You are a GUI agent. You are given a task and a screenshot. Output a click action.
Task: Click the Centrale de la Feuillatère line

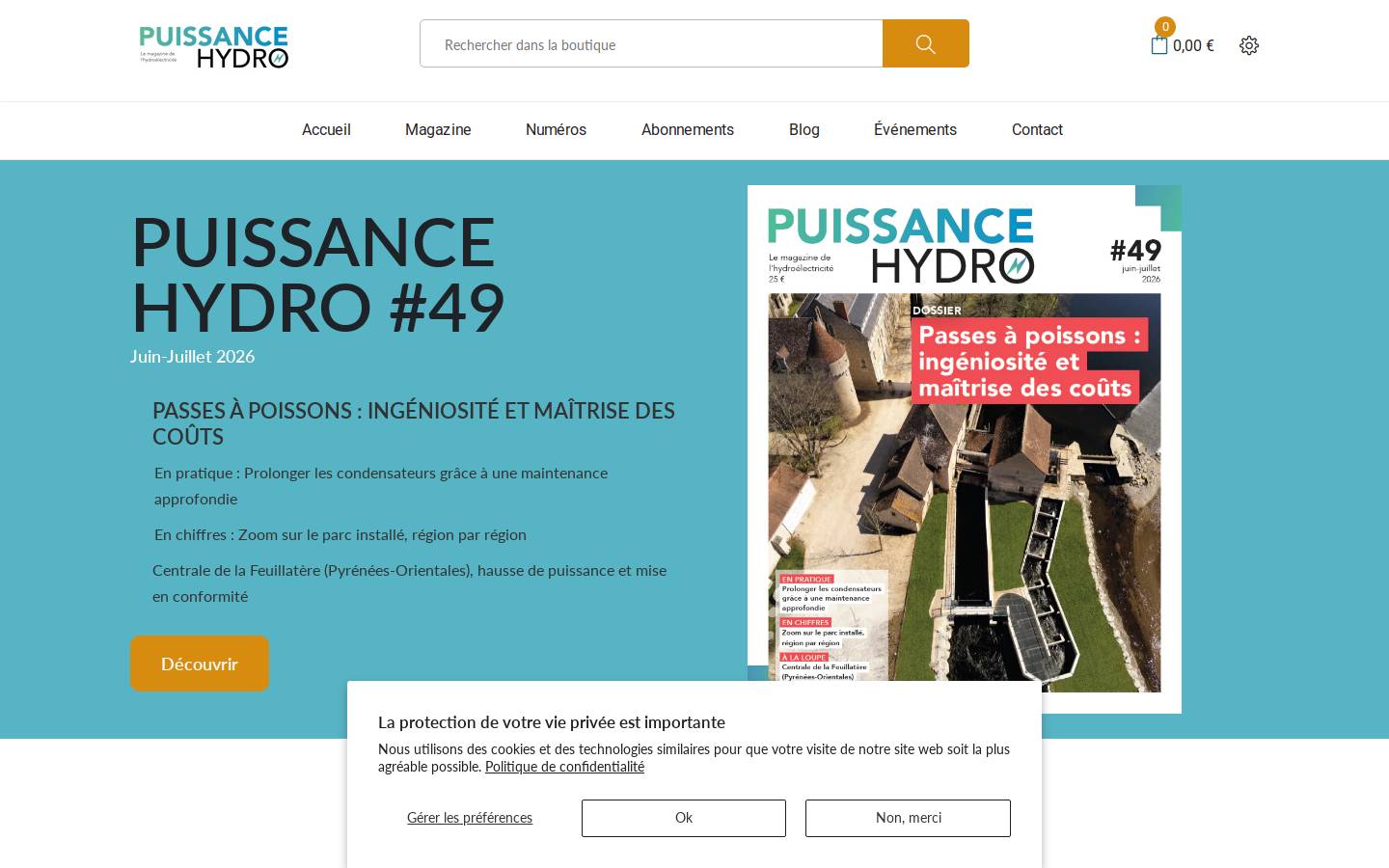click(x=410, y=583)
